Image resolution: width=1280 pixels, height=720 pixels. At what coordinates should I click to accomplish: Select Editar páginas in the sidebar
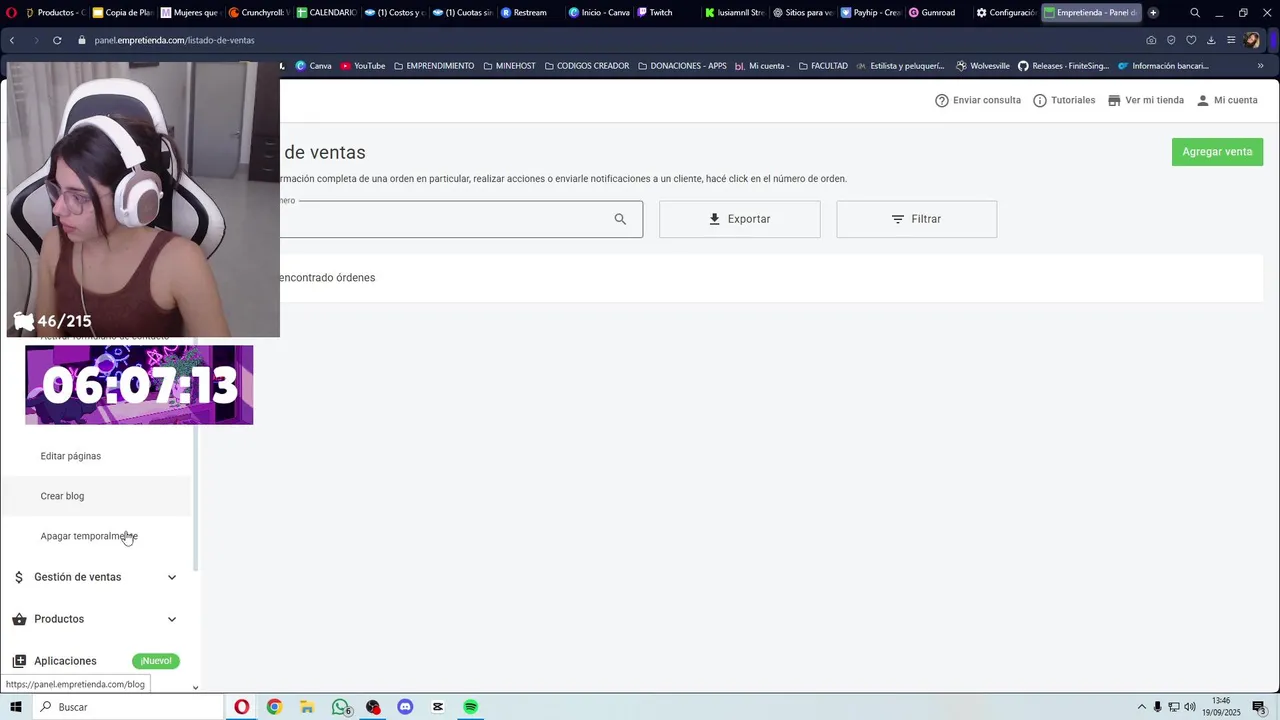70,456
